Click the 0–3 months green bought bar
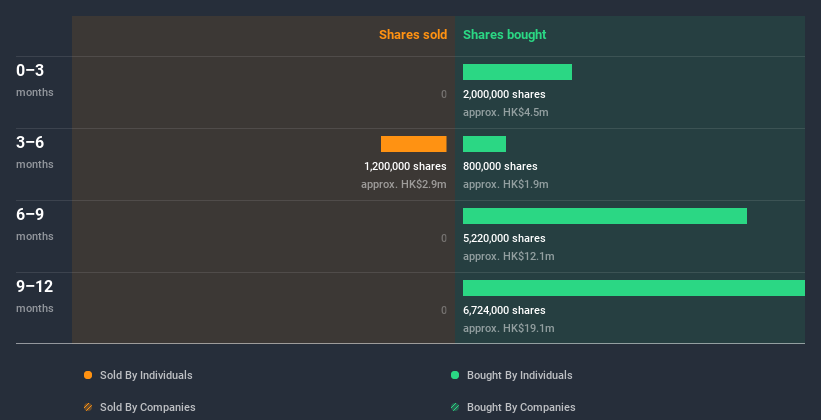This screenshot has width=821, height=420. pos(517,72)
